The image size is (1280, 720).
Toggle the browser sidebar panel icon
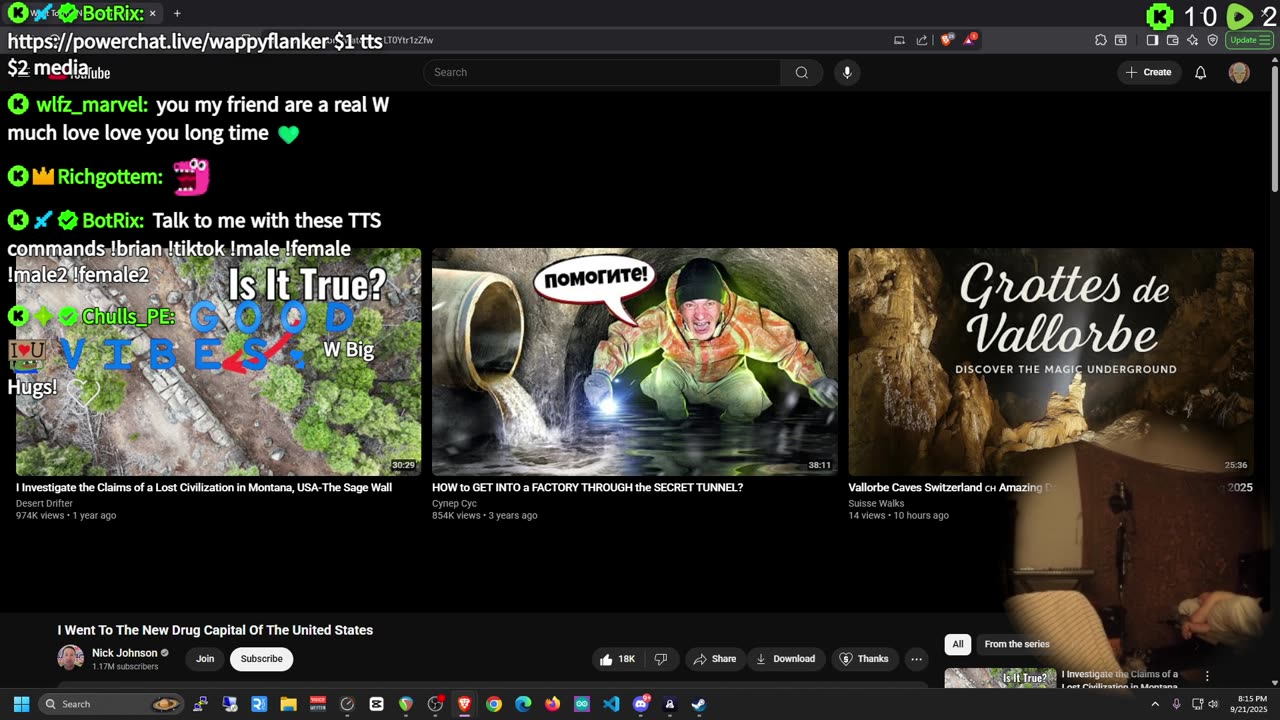(x=1152, y=40)
